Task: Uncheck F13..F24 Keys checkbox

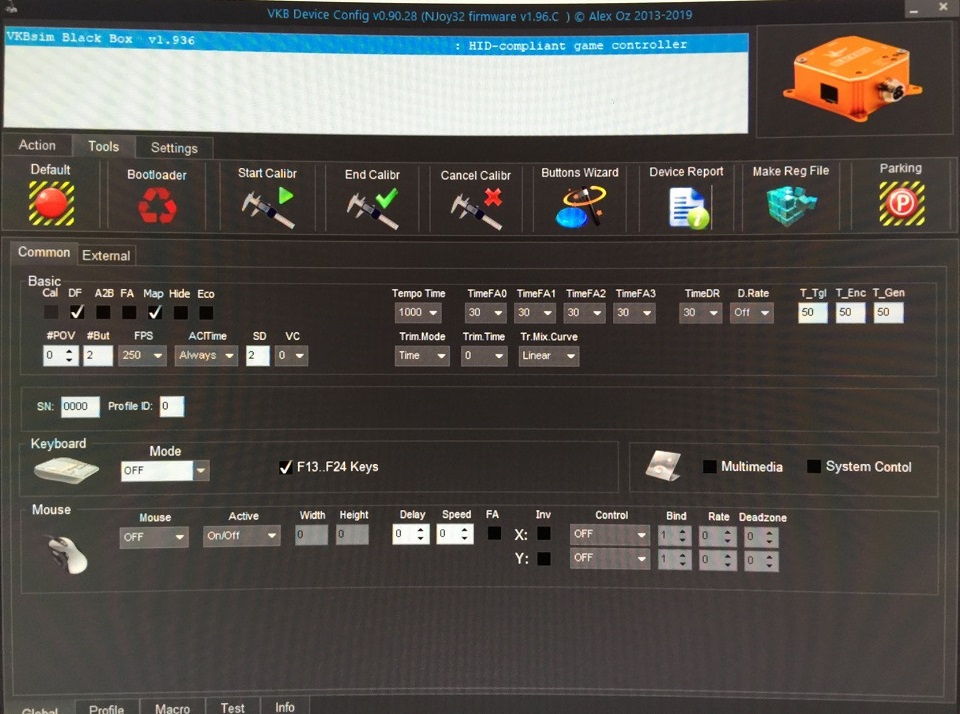Action: tap(285, 467)
